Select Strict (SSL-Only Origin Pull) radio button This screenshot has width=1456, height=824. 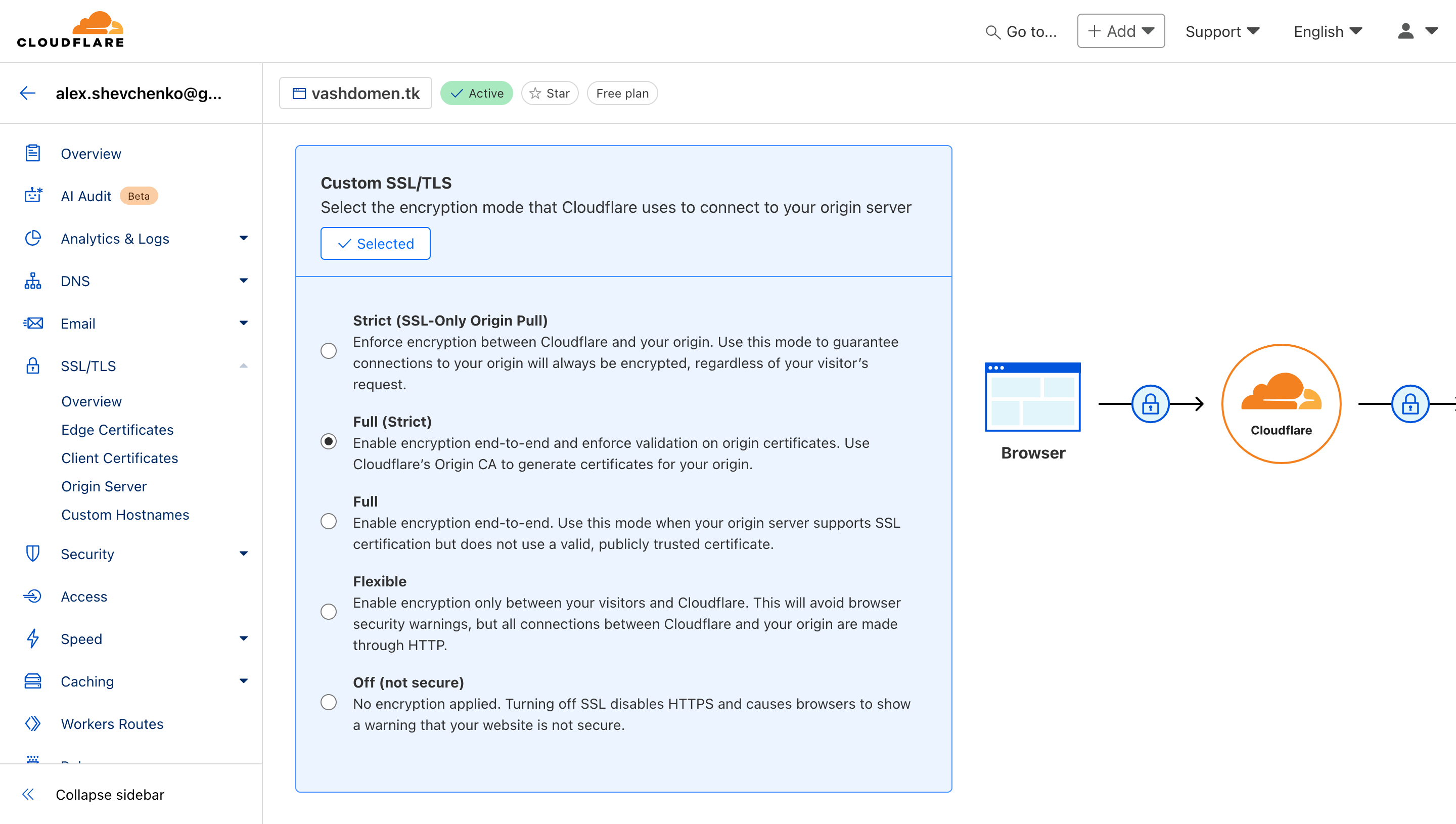pyautogui.click(x=328, y=351)
